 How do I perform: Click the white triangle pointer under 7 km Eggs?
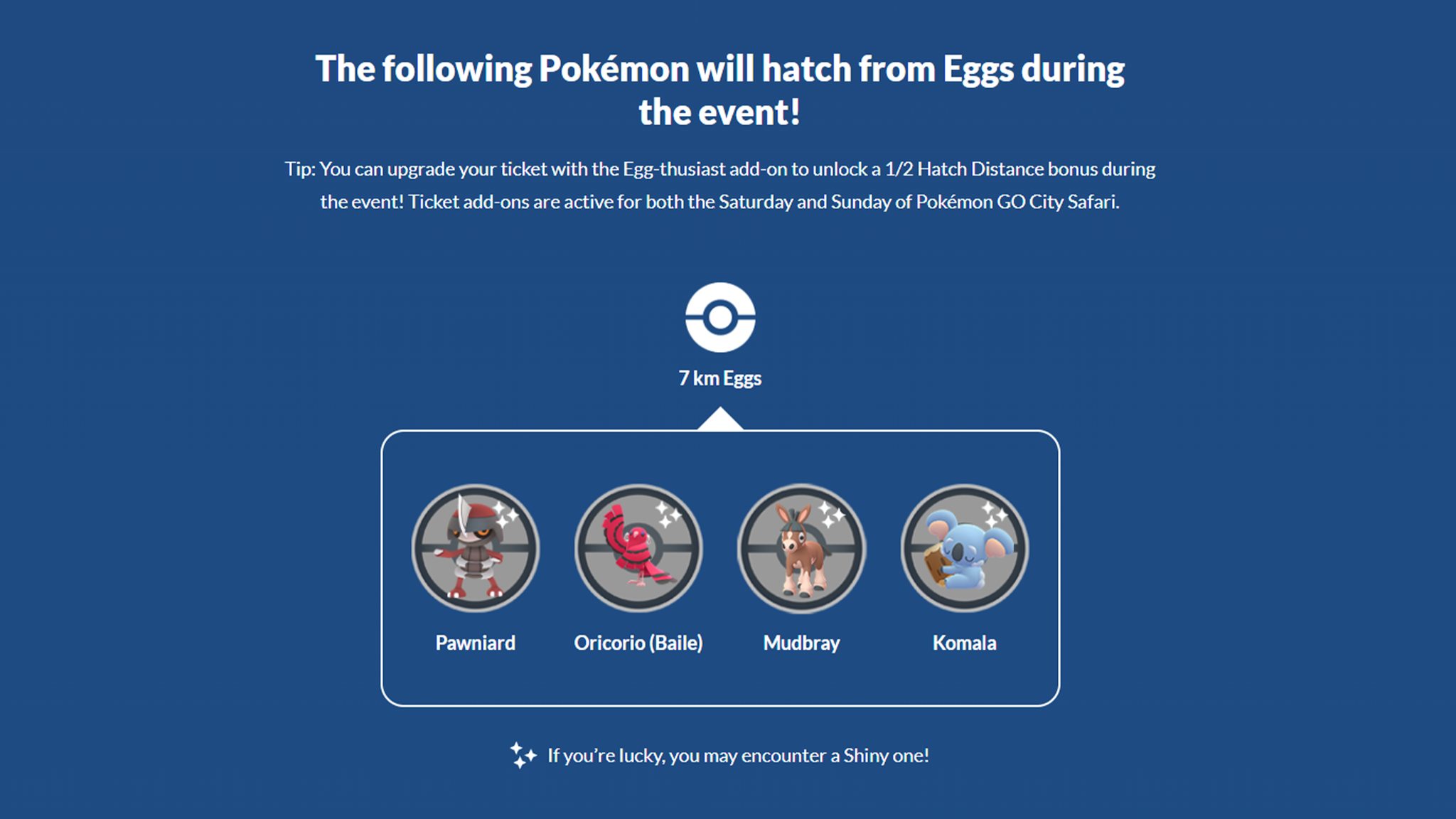tap(720, 419)
